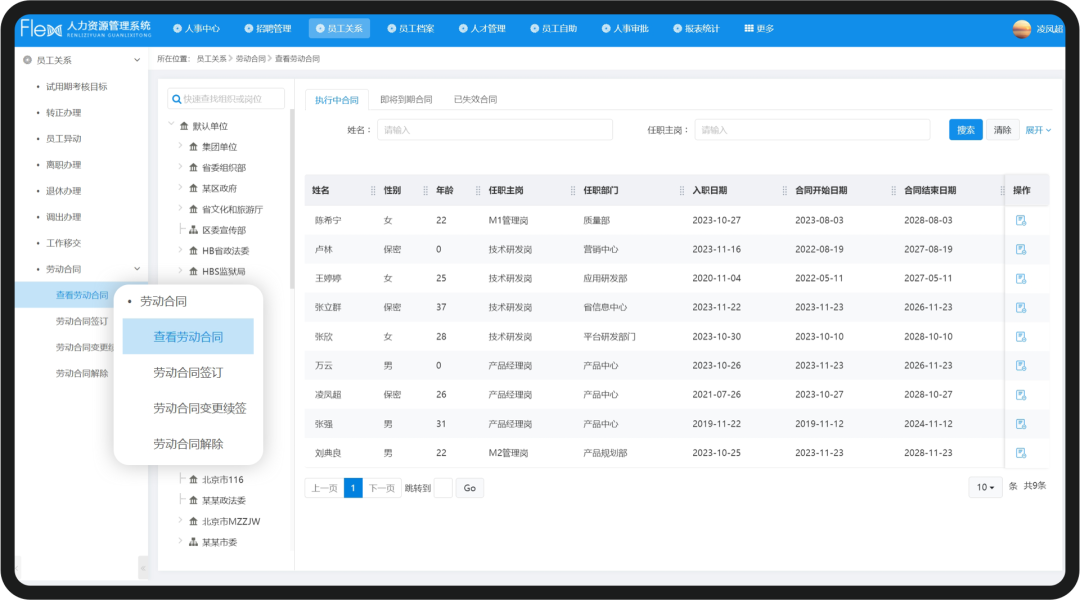The image size is (1080, 600).
Task: Click the Flex logo in the header
Action: [40, 28]
